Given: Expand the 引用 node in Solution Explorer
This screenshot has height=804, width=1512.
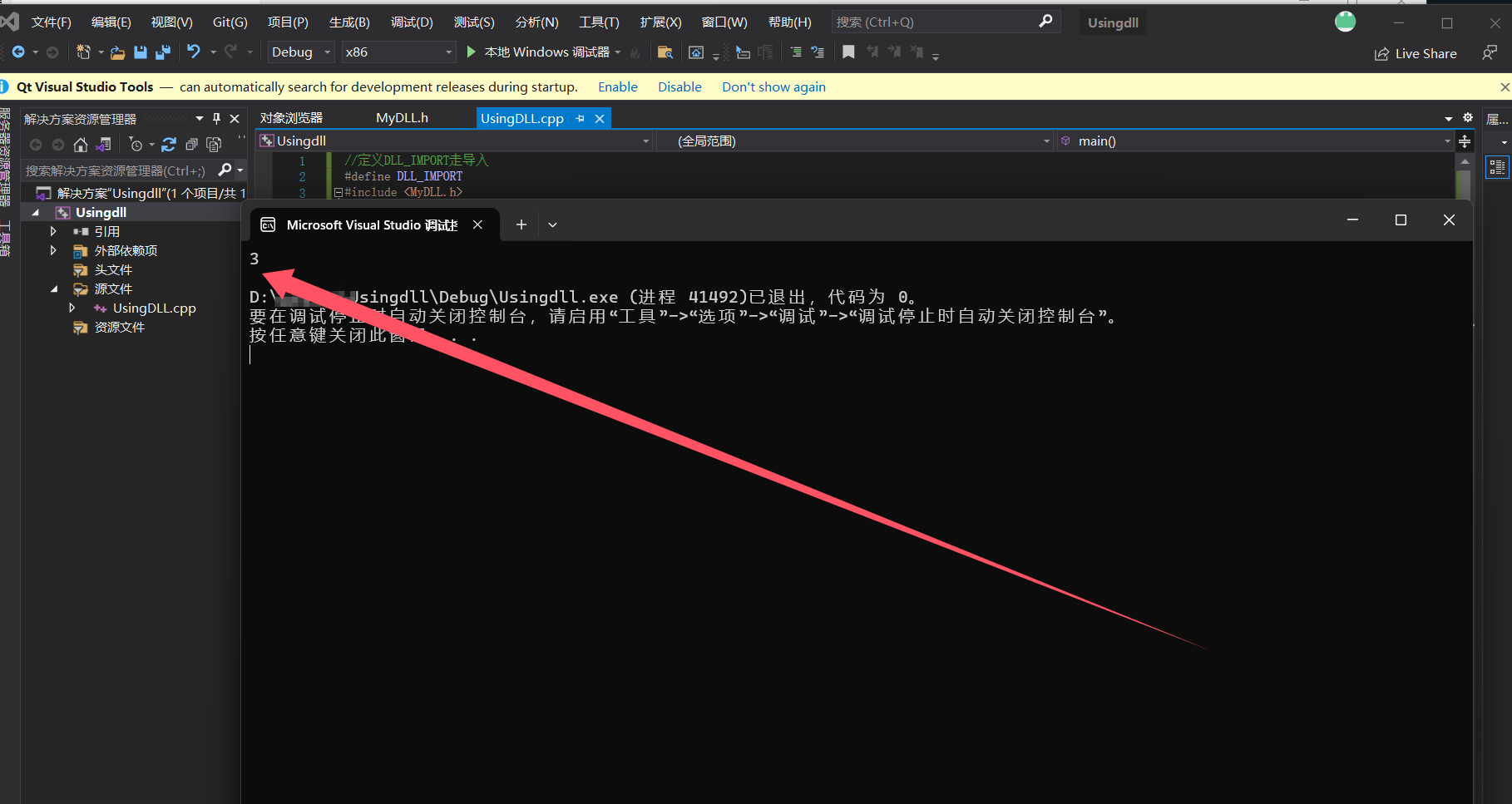Looking at the screenshot, I should click(52, 231).
